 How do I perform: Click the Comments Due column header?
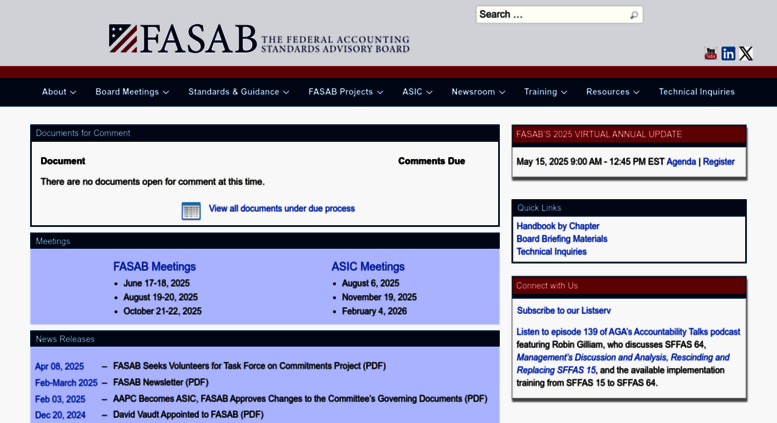point(431,161)
